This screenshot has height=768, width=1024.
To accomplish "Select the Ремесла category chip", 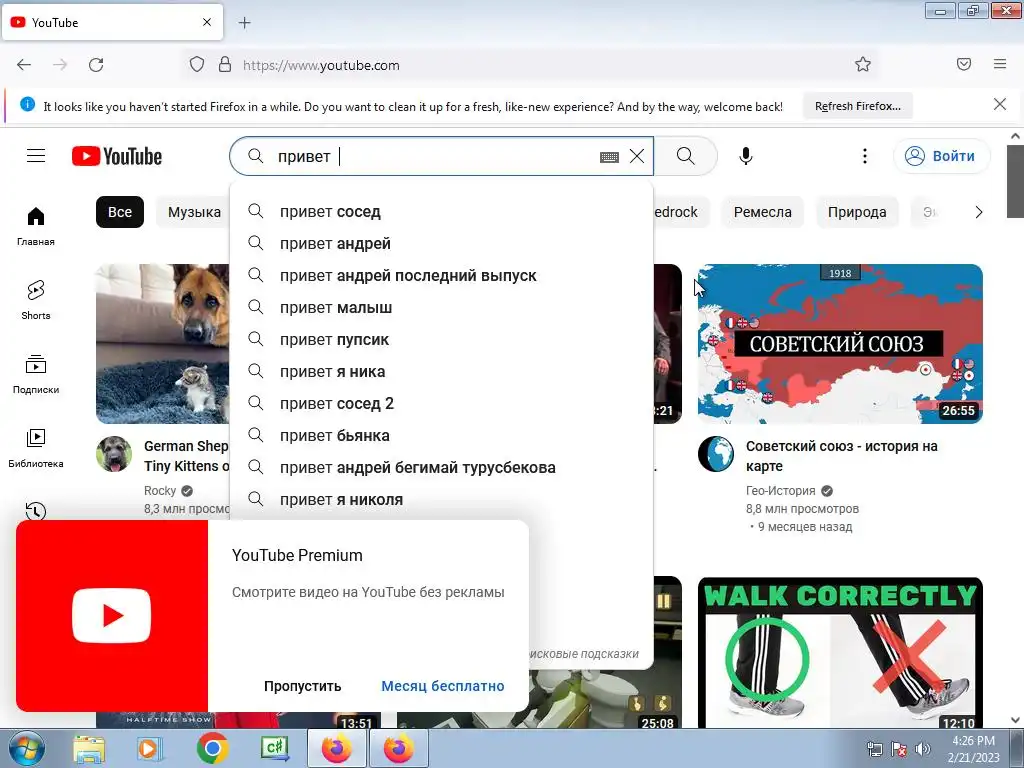I will click(762, 212).
